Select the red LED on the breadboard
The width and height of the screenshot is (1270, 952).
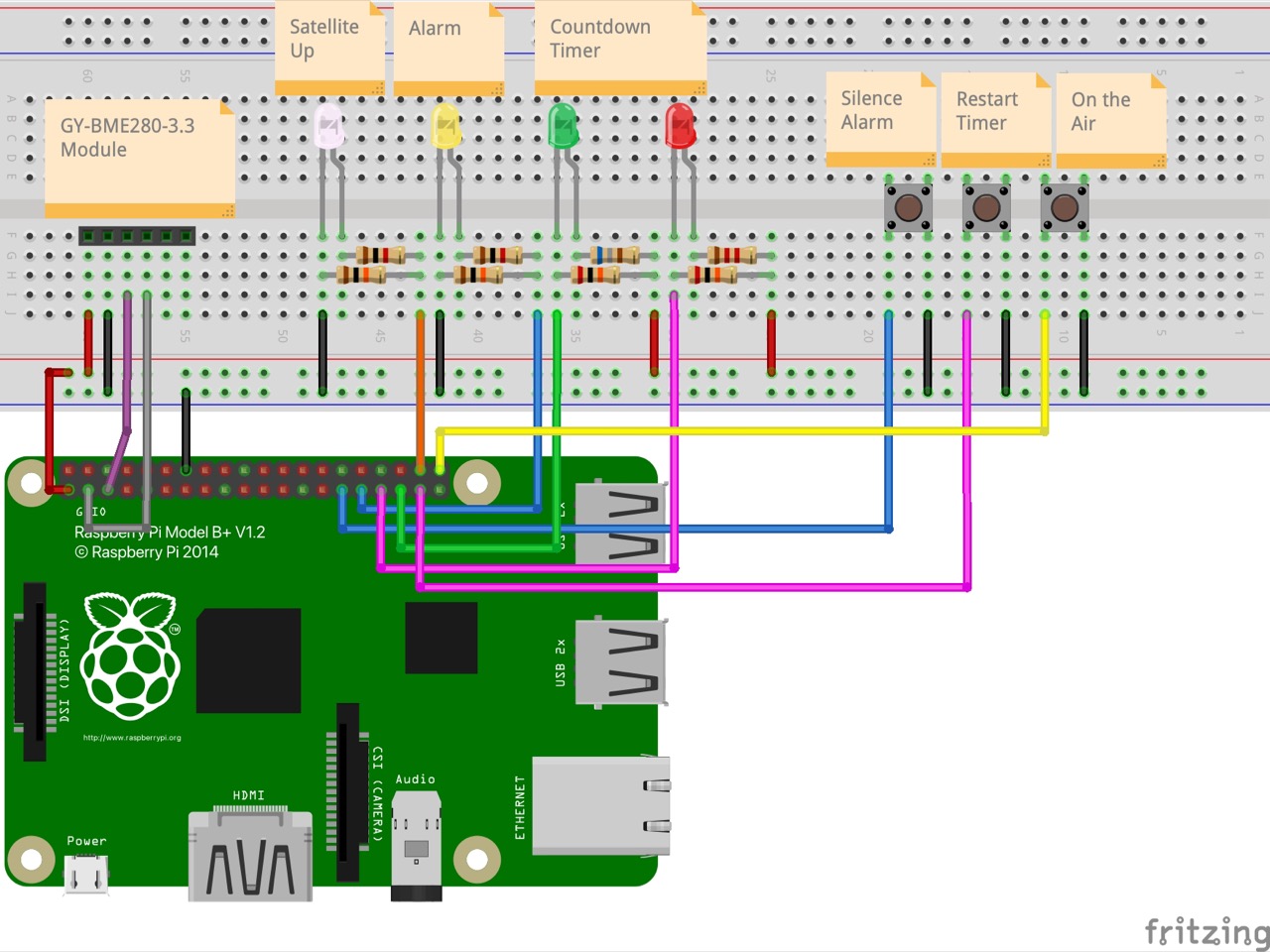point(681,126)
